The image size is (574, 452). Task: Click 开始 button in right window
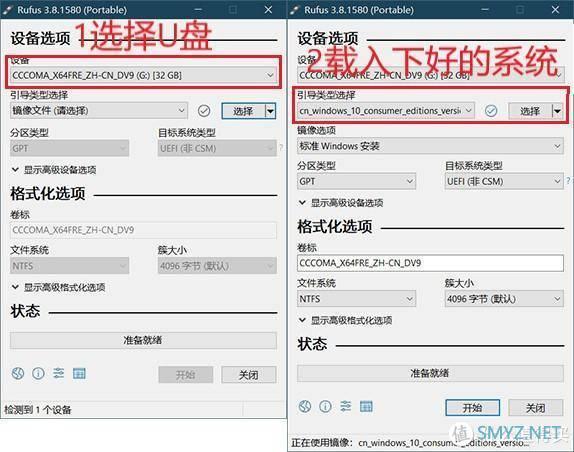coord(473,407)
